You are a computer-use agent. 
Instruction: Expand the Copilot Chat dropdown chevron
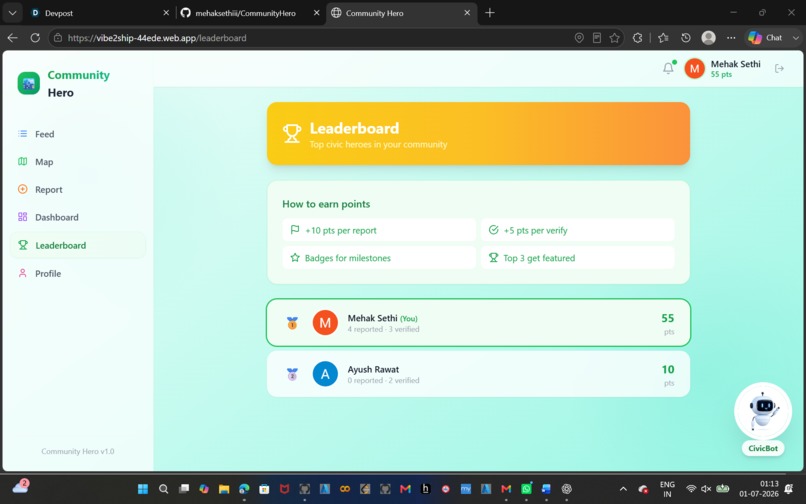[x=796, y=38]
